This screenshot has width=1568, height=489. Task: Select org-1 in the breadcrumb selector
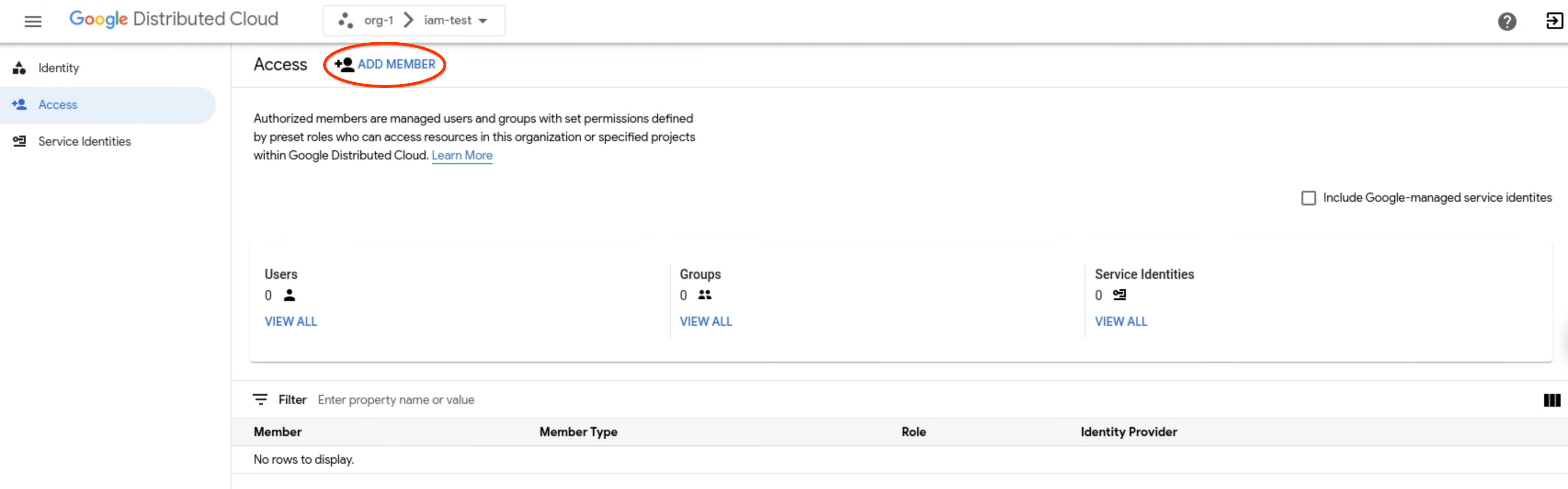coord(378,21)
